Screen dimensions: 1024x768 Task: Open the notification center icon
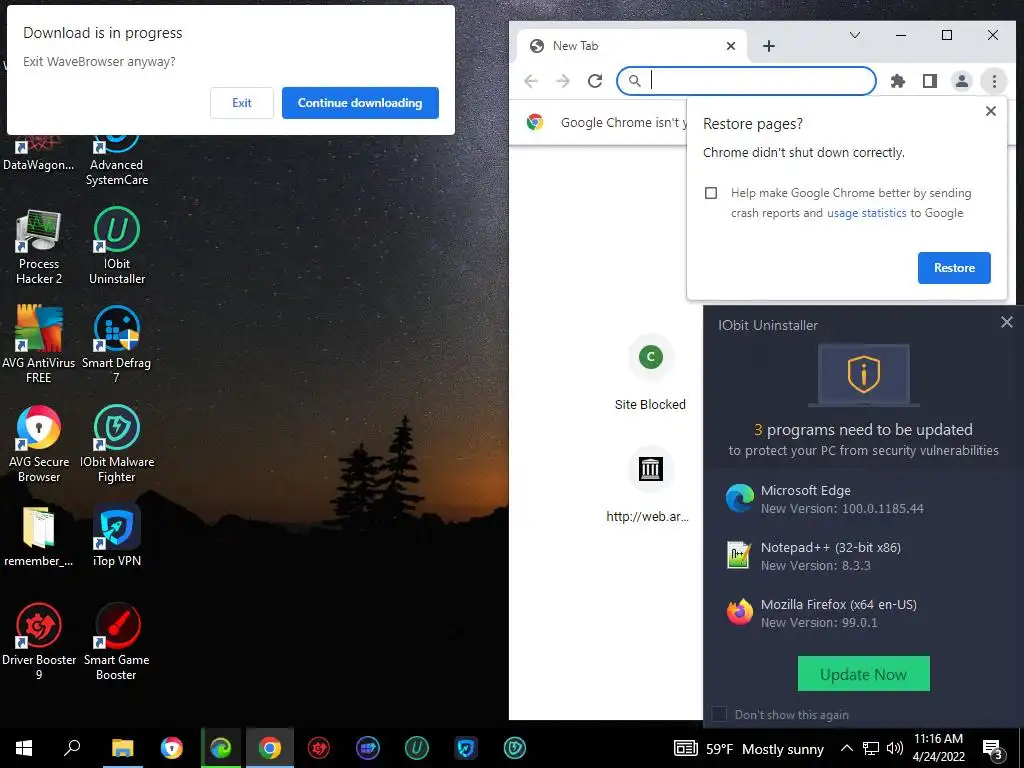click(x=993, y=749)
